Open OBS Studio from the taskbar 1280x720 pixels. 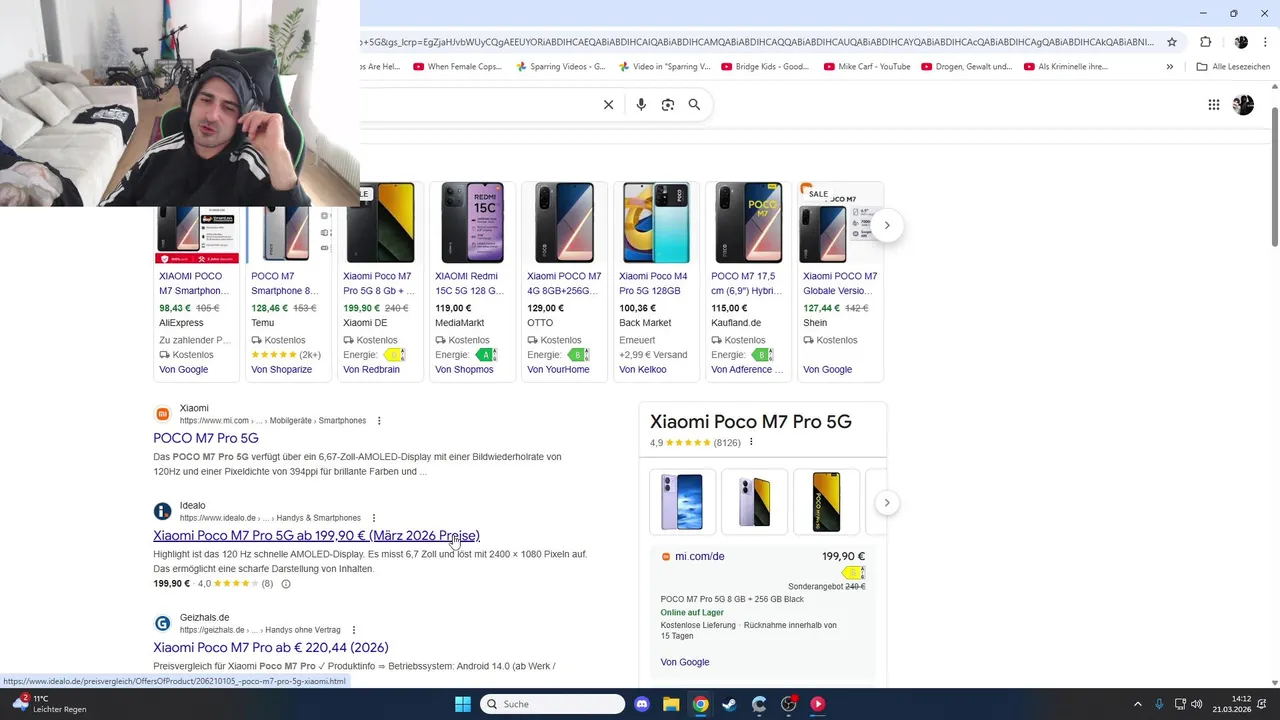click(x=788, y=704)
